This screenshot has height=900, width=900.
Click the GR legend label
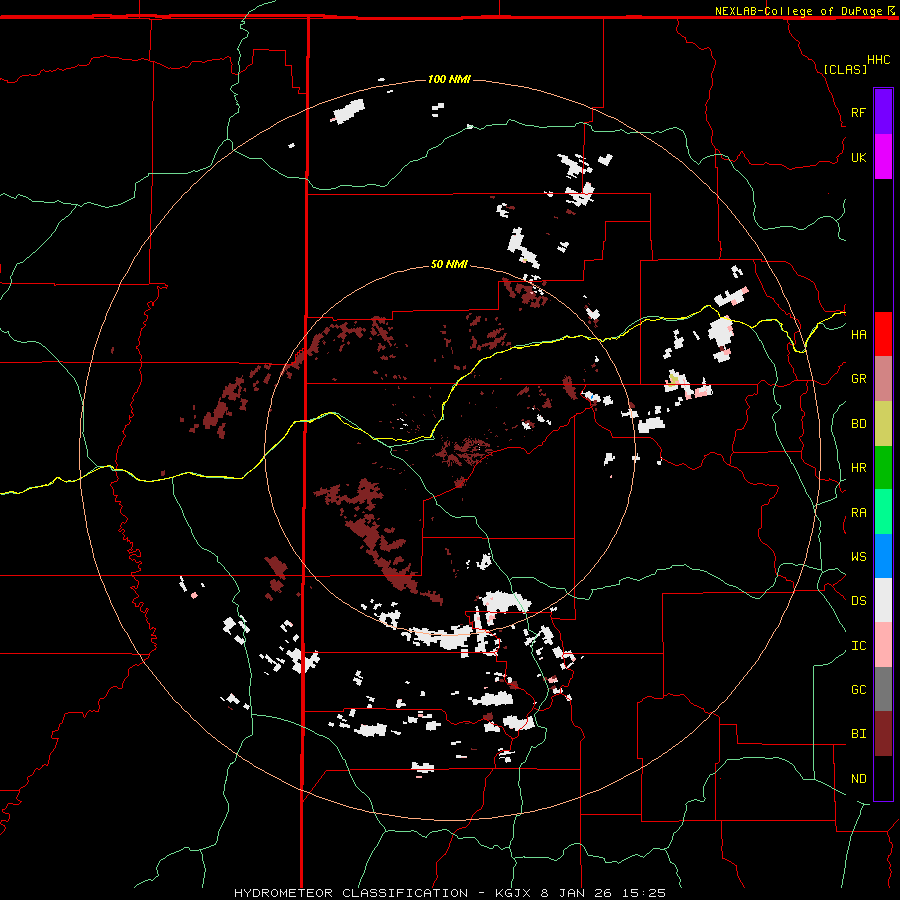click(858, 379)
